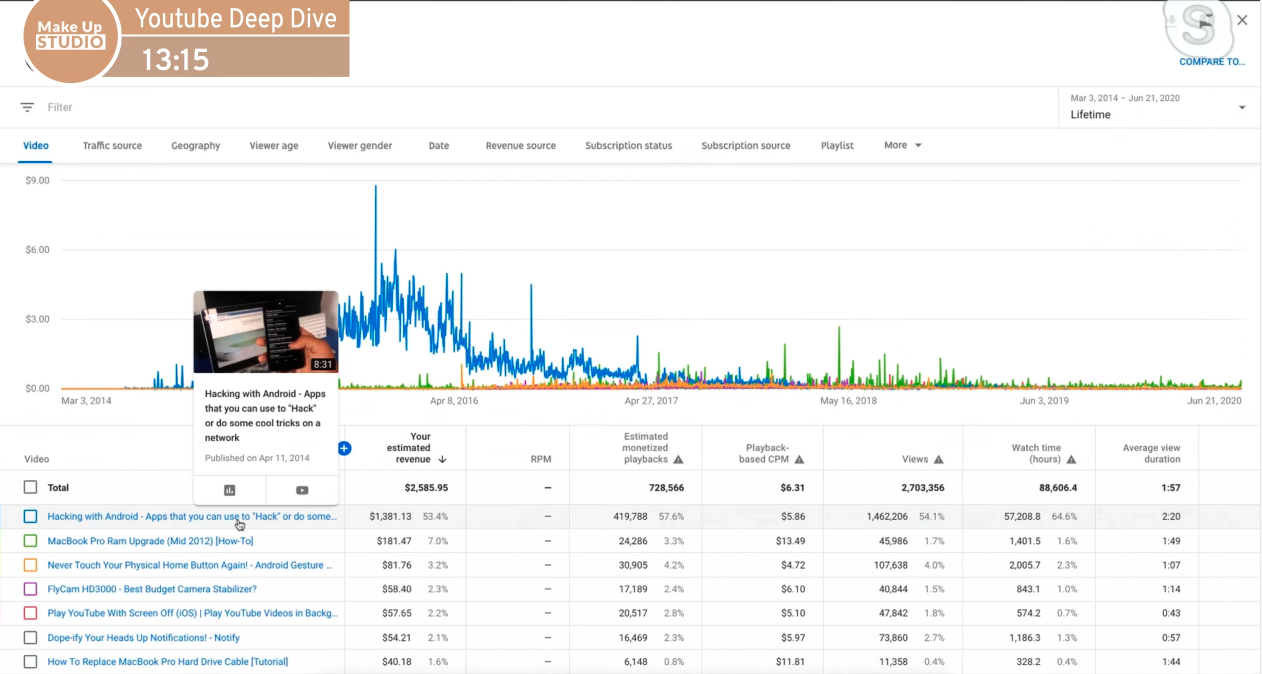The width and height of the screenshot is (1262, 674).
Task: Switch to the Date tab
Action: coord(439,145)
